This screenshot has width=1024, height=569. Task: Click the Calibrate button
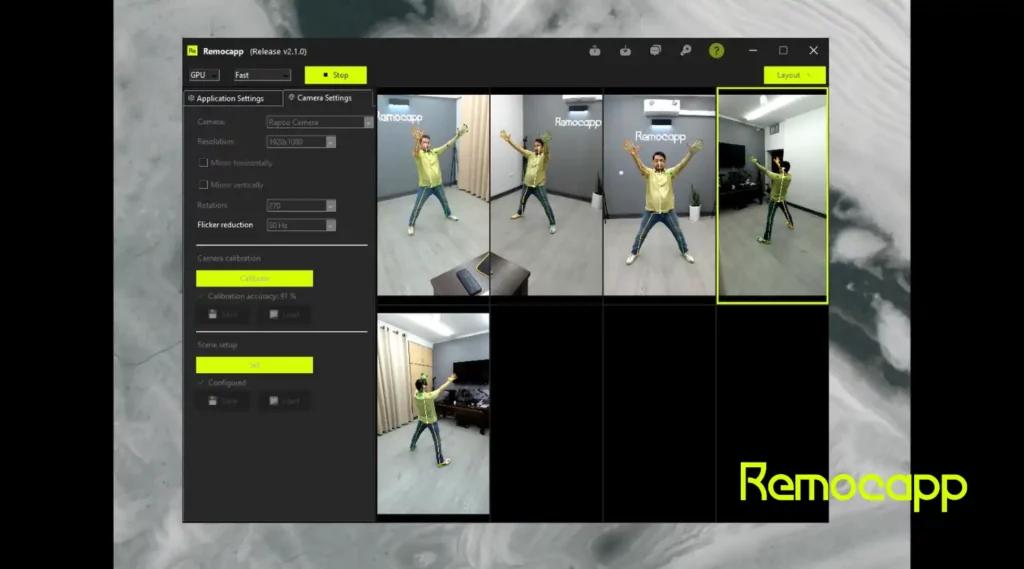coord(254,278)
